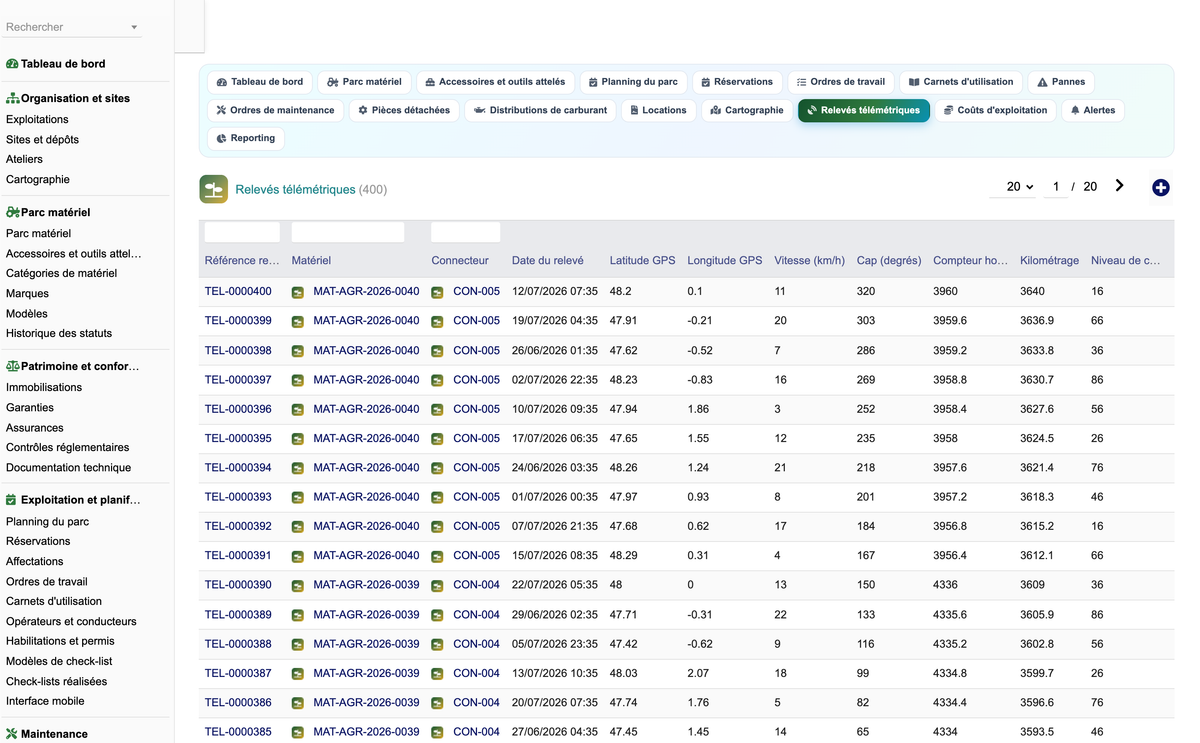Open the Parc matériel tab
Viewport: 1200px width, 743px height.
364,82
